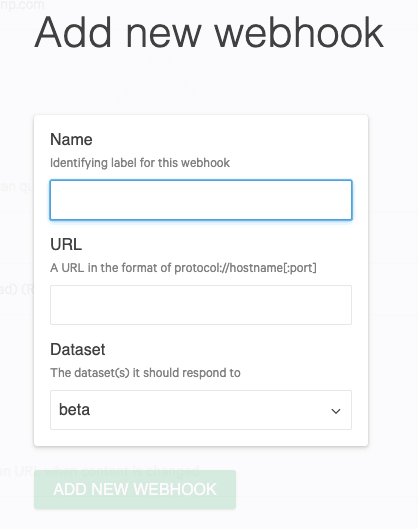Viewport: 418px width, 529px height.
Task: Click the chevron arrow in Dataset selector
Action: click(335, 411)
